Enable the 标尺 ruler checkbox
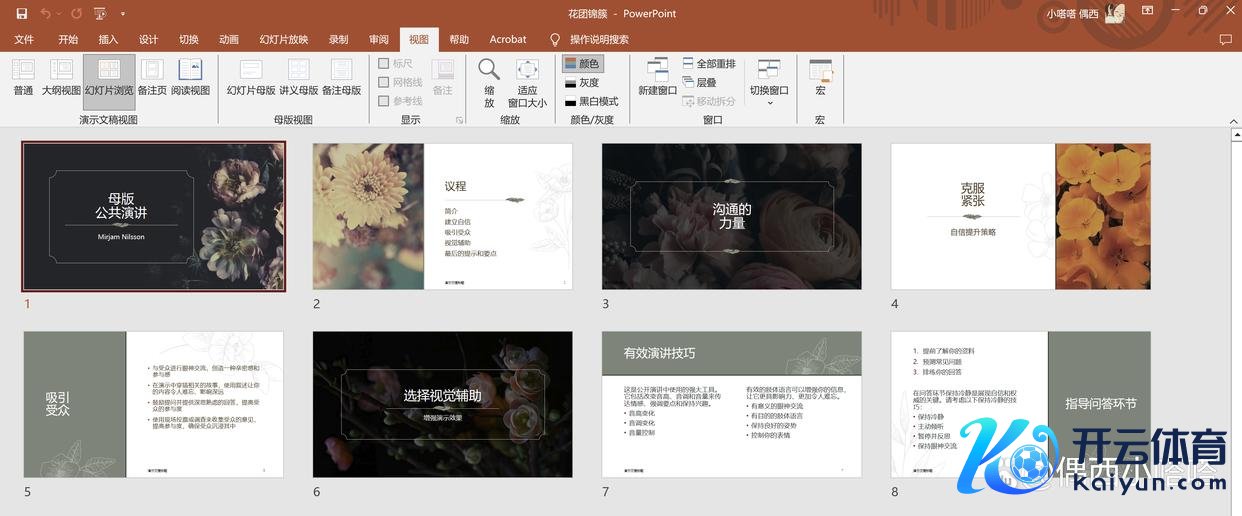The image size is (1242, 516). (384, 64)
